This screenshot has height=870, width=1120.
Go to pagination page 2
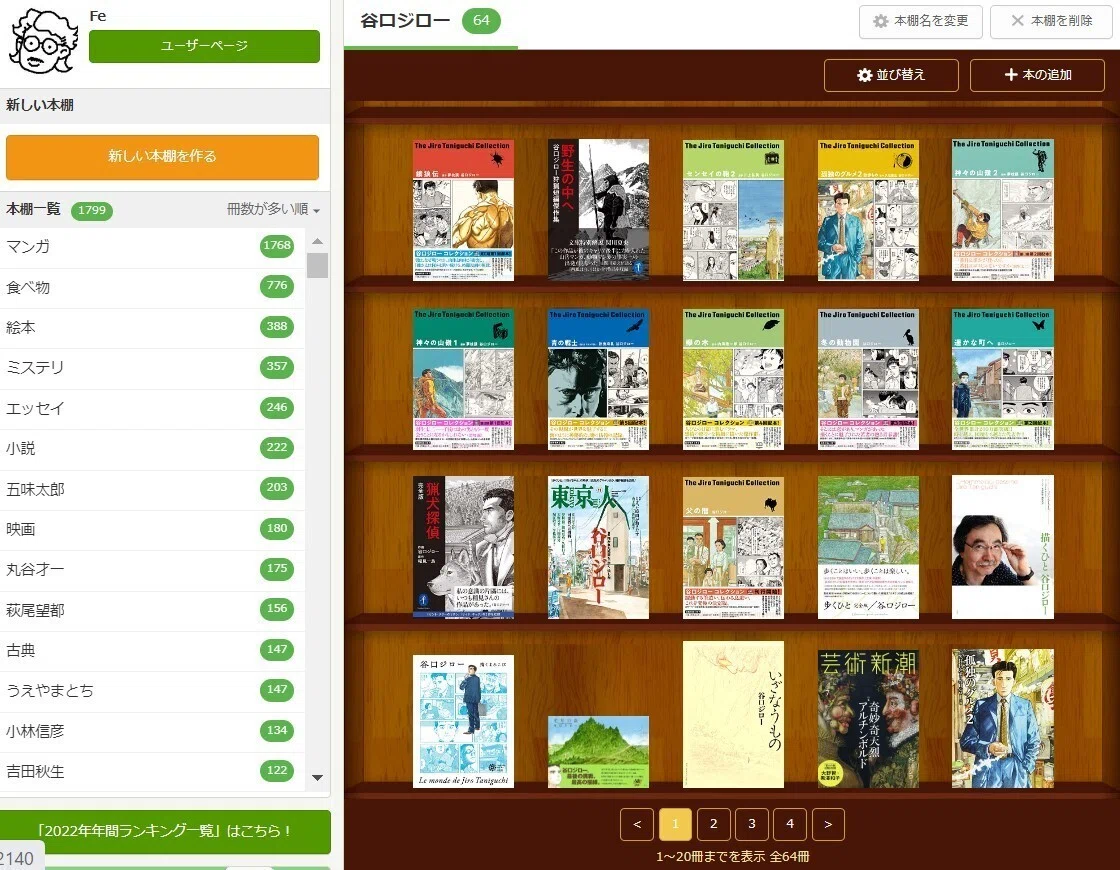click(714, 824)
